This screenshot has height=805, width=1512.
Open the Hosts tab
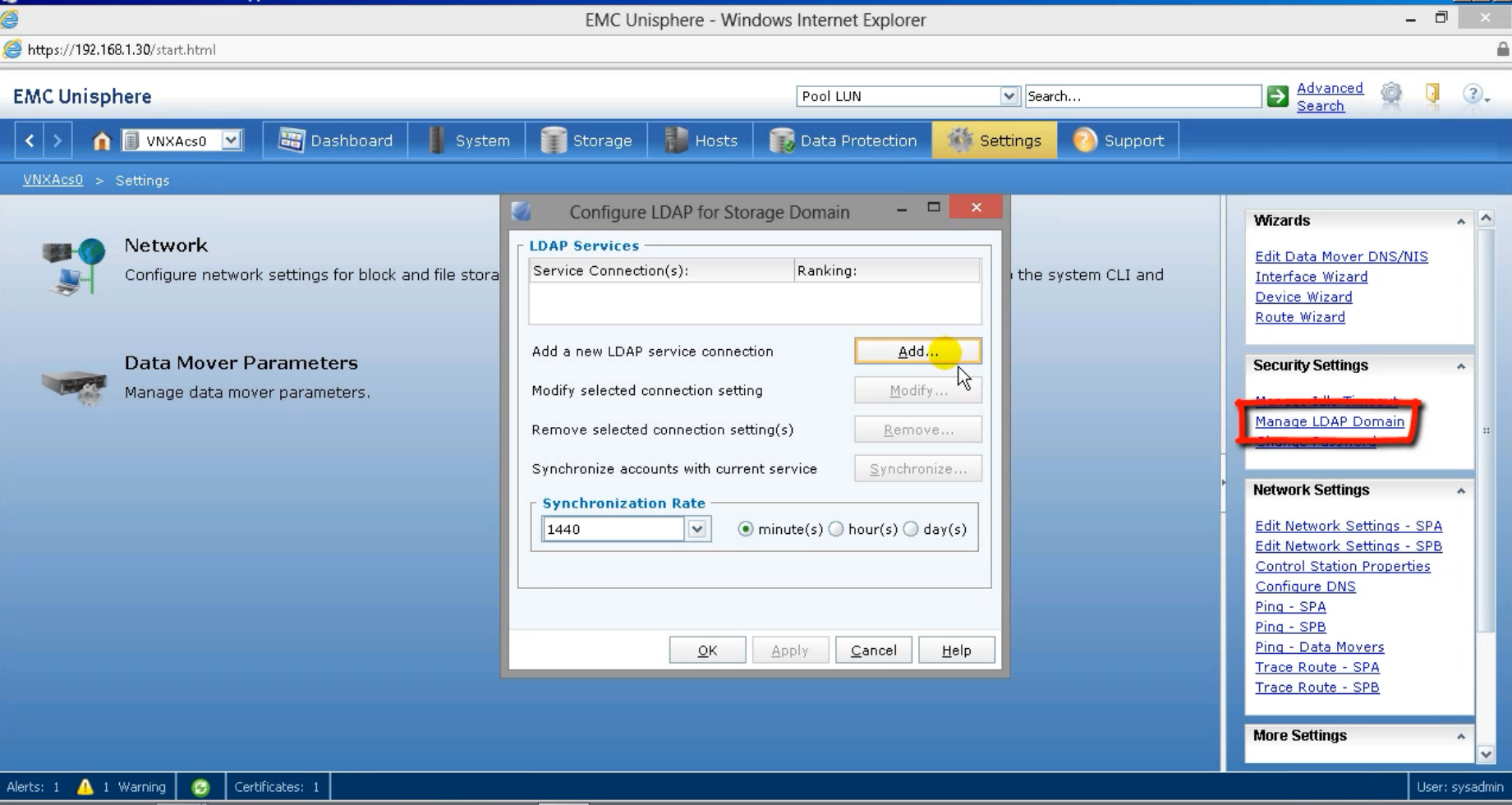coord(701,140)
